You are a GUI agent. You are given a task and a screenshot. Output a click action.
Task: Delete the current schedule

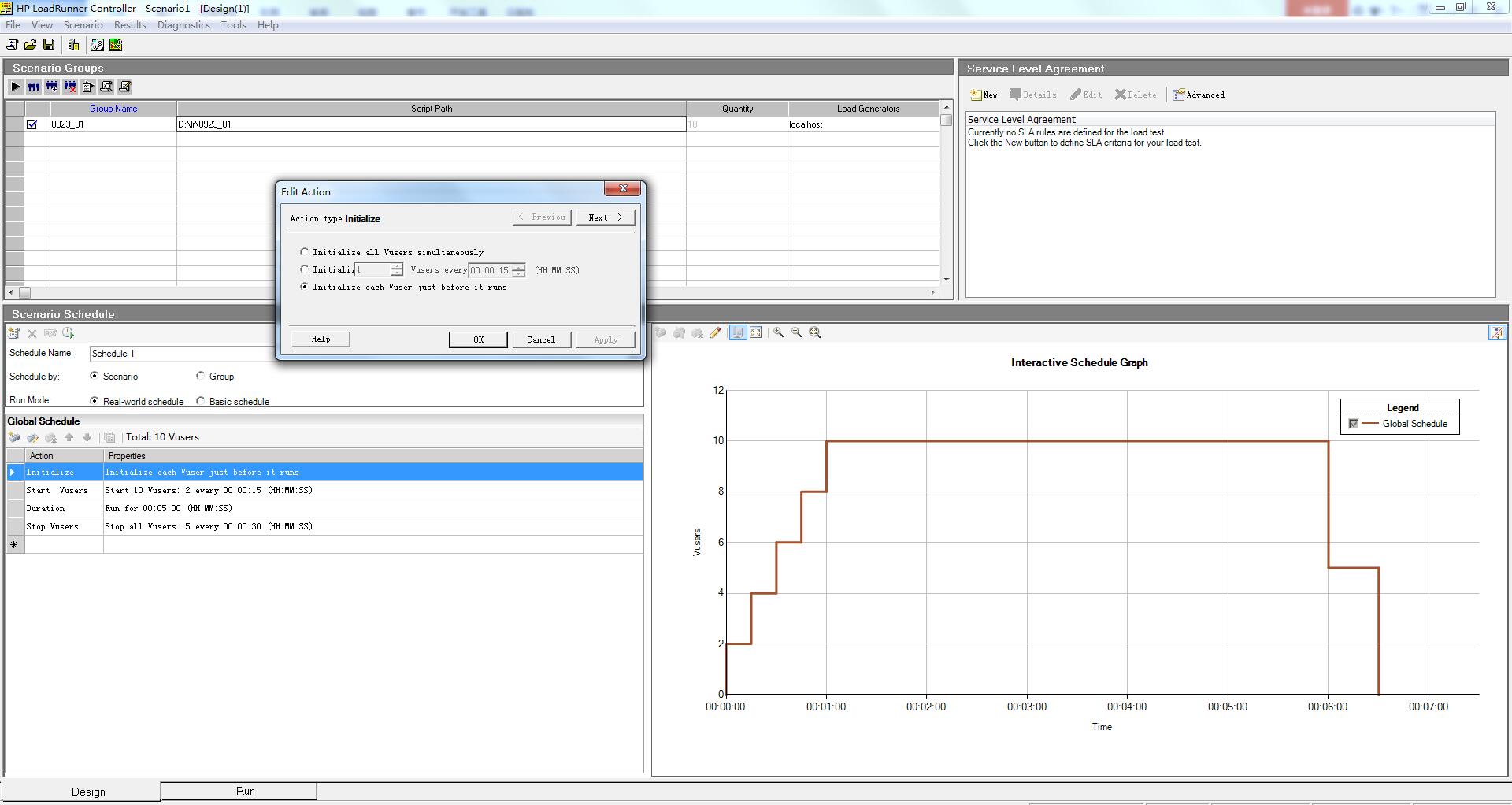(x=32, y=333)
